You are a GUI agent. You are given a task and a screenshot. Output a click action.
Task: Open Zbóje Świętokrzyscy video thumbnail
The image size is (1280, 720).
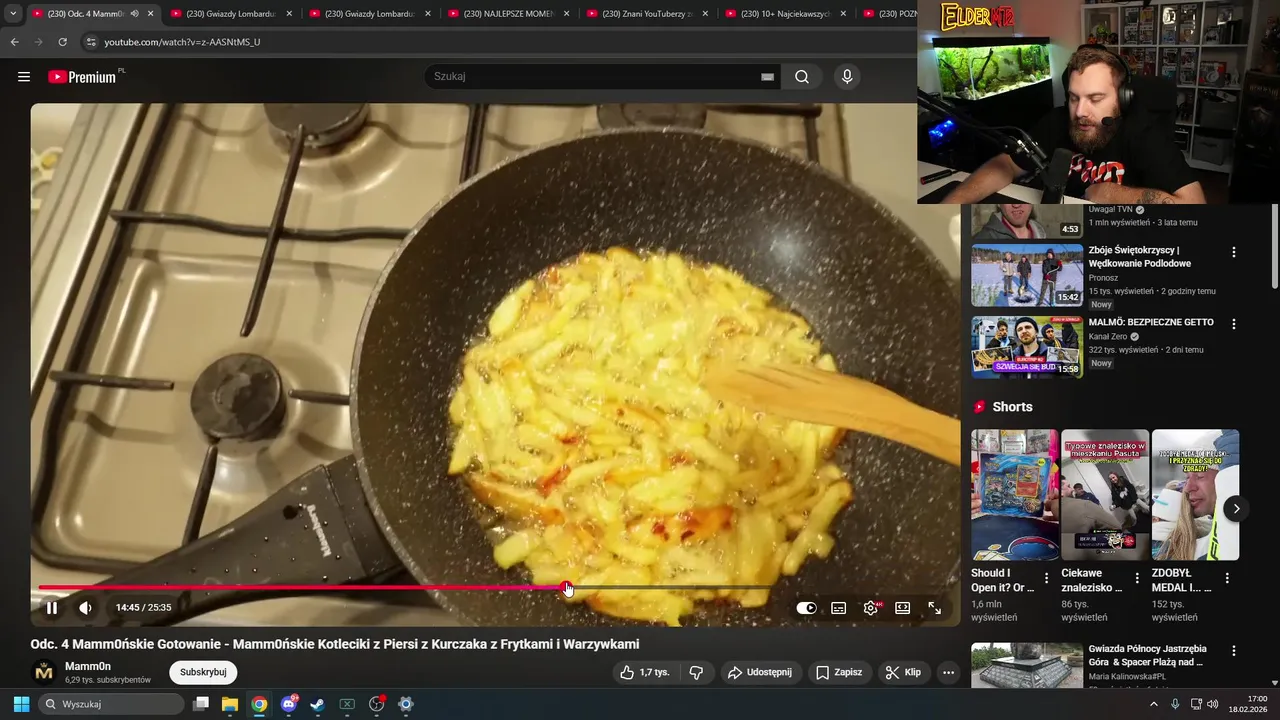click(x=1027, y=275)
